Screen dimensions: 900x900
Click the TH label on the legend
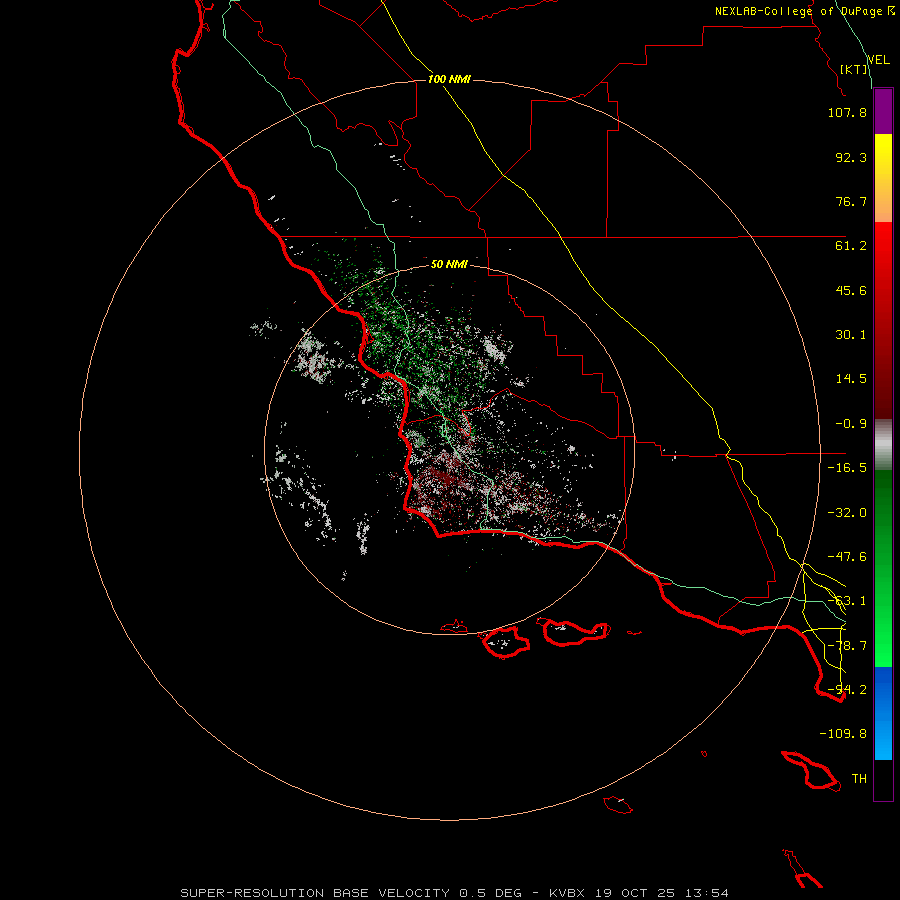[859, 779]
